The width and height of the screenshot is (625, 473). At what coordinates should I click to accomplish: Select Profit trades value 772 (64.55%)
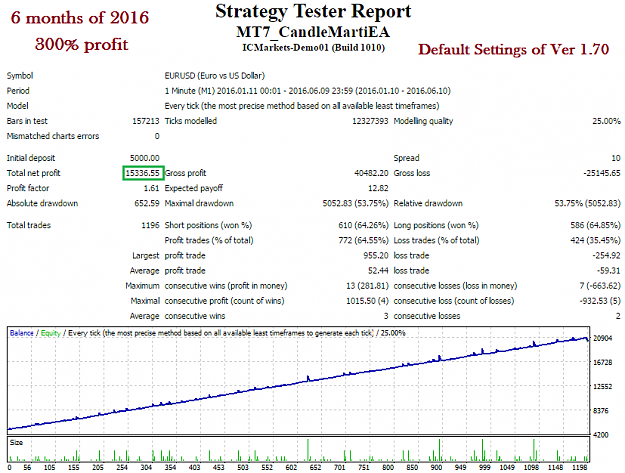[x=363, y=241]
